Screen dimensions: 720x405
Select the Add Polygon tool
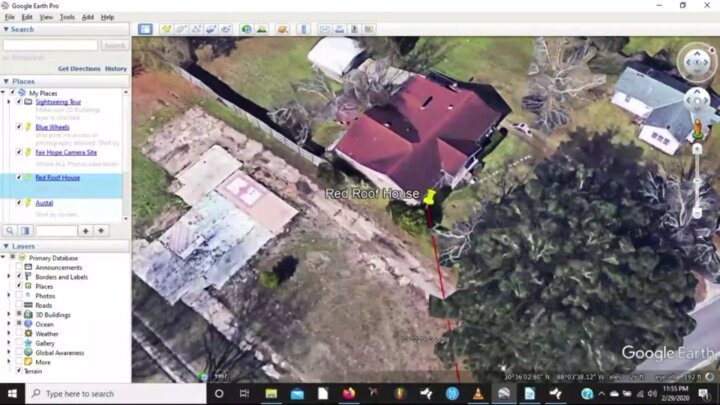(x=181, y=29)
